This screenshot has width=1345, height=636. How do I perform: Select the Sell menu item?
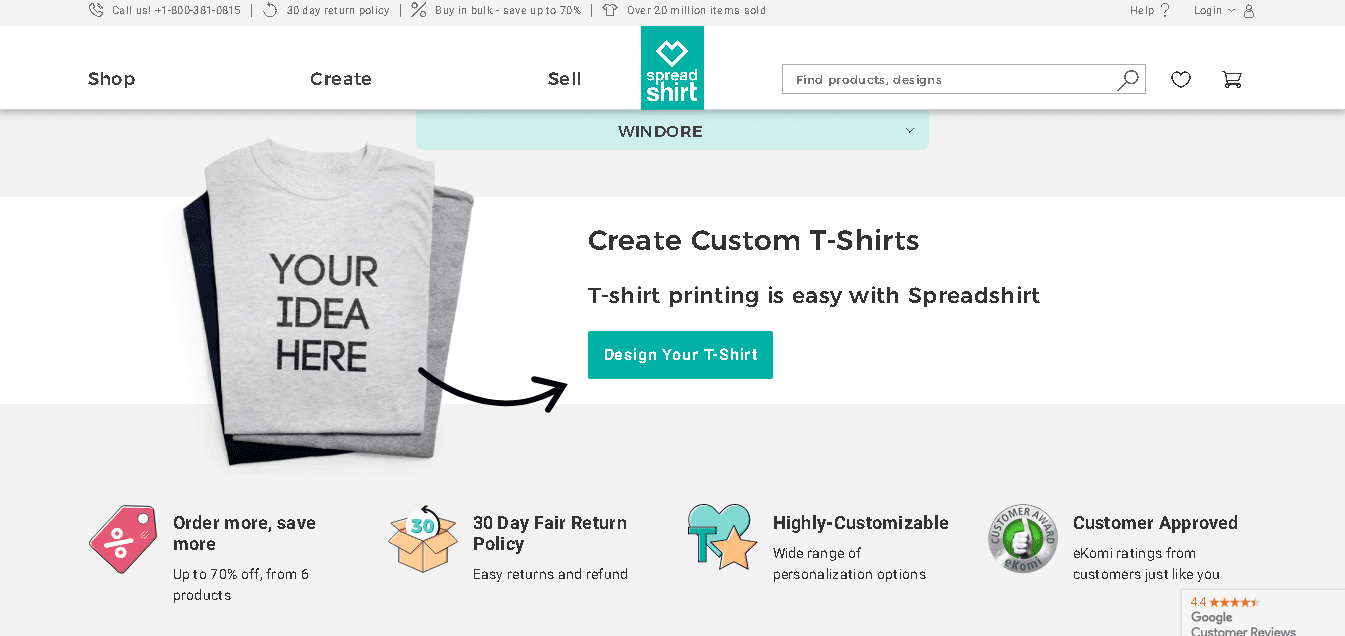[x=564, y=78]
